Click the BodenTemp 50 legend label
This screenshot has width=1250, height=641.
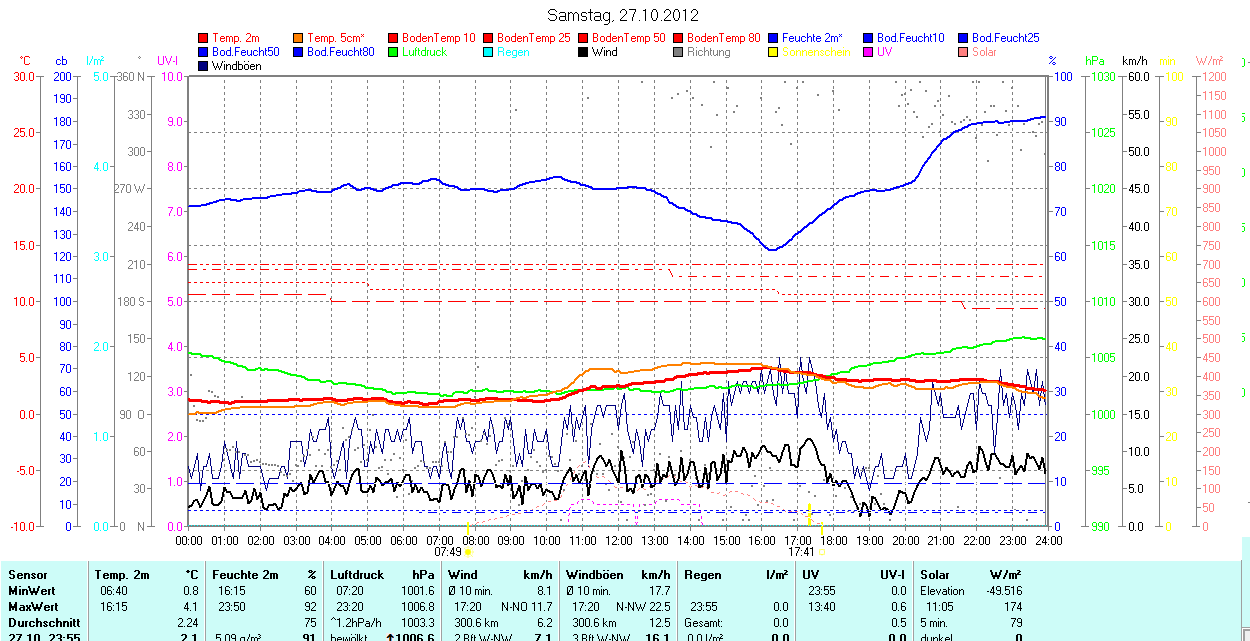(x=630, y=38)
